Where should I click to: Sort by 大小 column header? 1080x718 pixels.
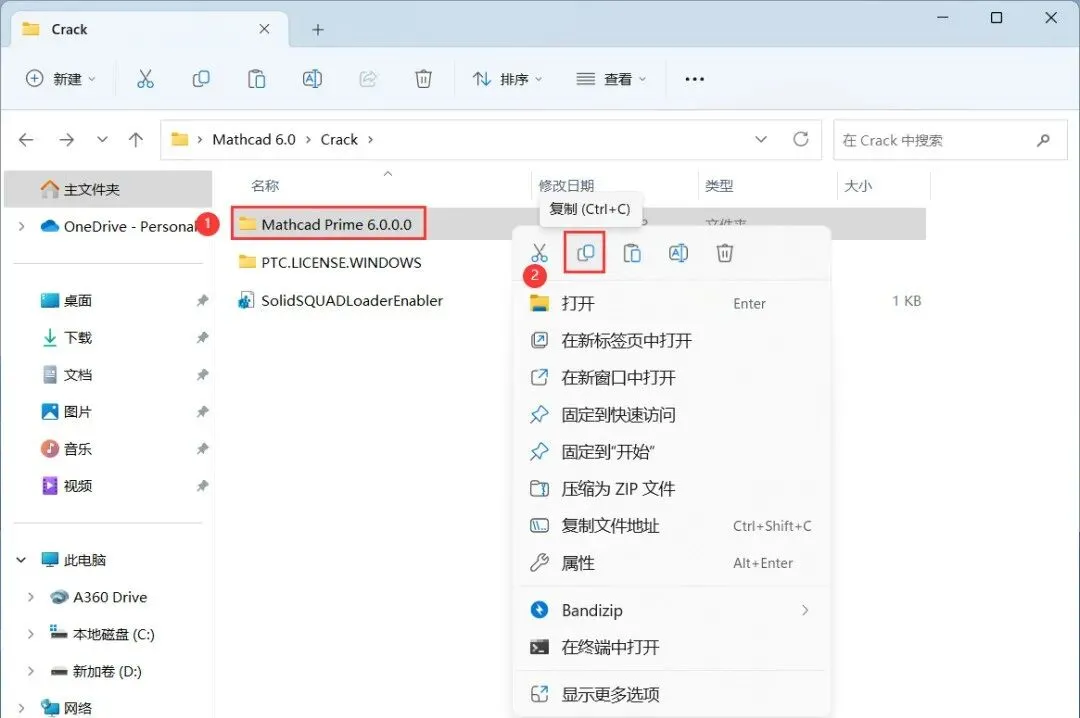[x=858, y=186]
